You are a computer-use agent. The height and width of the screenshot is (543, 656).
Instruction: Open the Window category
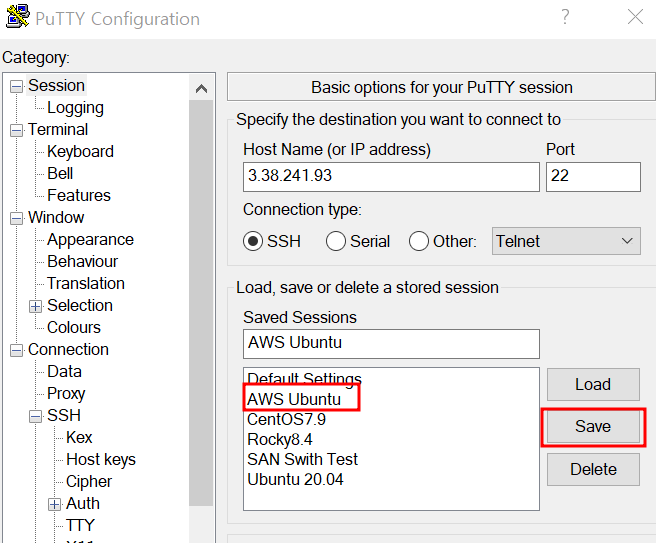(56, 218)
